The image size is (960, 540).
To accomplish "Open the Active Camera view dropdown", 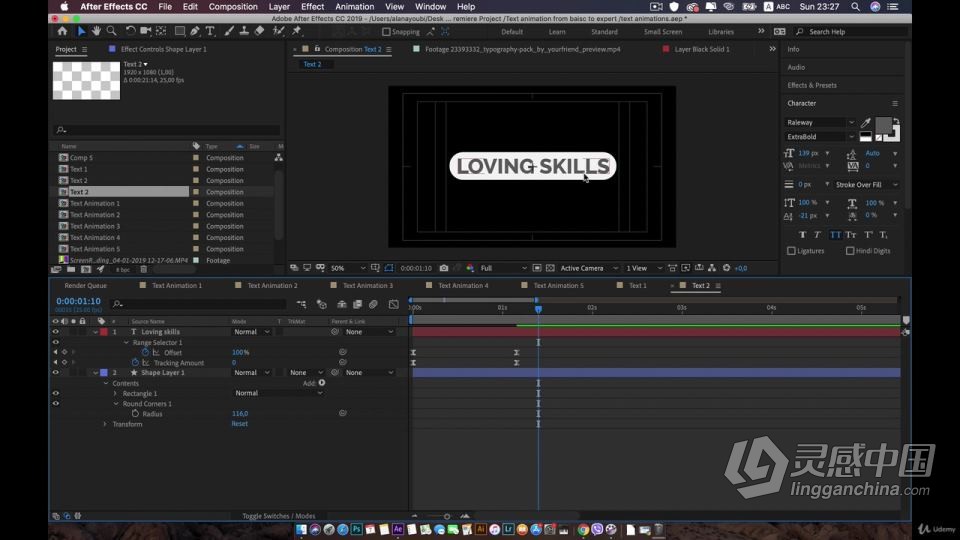I will point(588,268).
